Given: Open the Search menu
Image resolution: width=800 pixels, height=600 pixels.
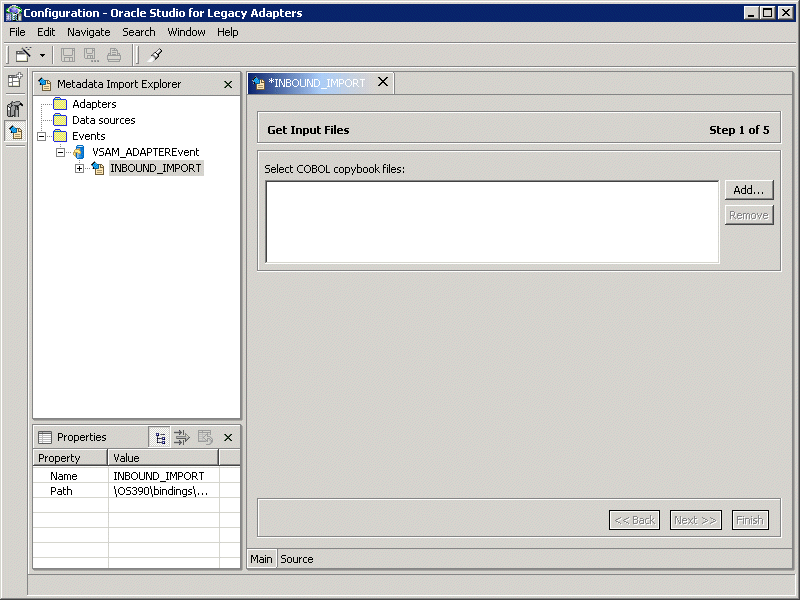Looking at the screenshot, I should click(x=138, y=32).
